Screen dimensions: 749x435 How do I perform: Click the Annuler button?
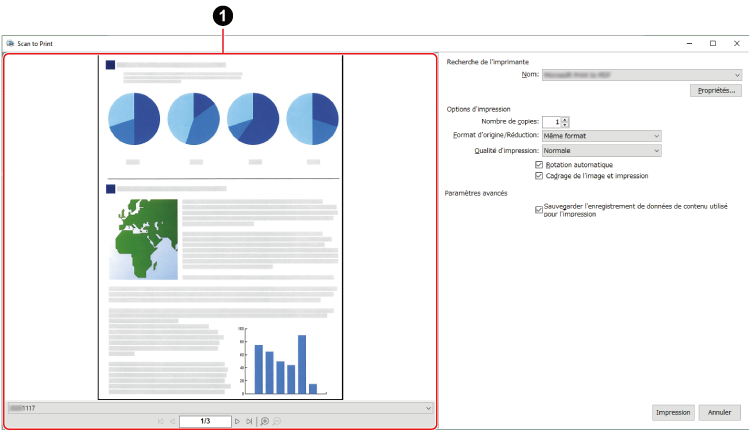[x=720, y=412]
